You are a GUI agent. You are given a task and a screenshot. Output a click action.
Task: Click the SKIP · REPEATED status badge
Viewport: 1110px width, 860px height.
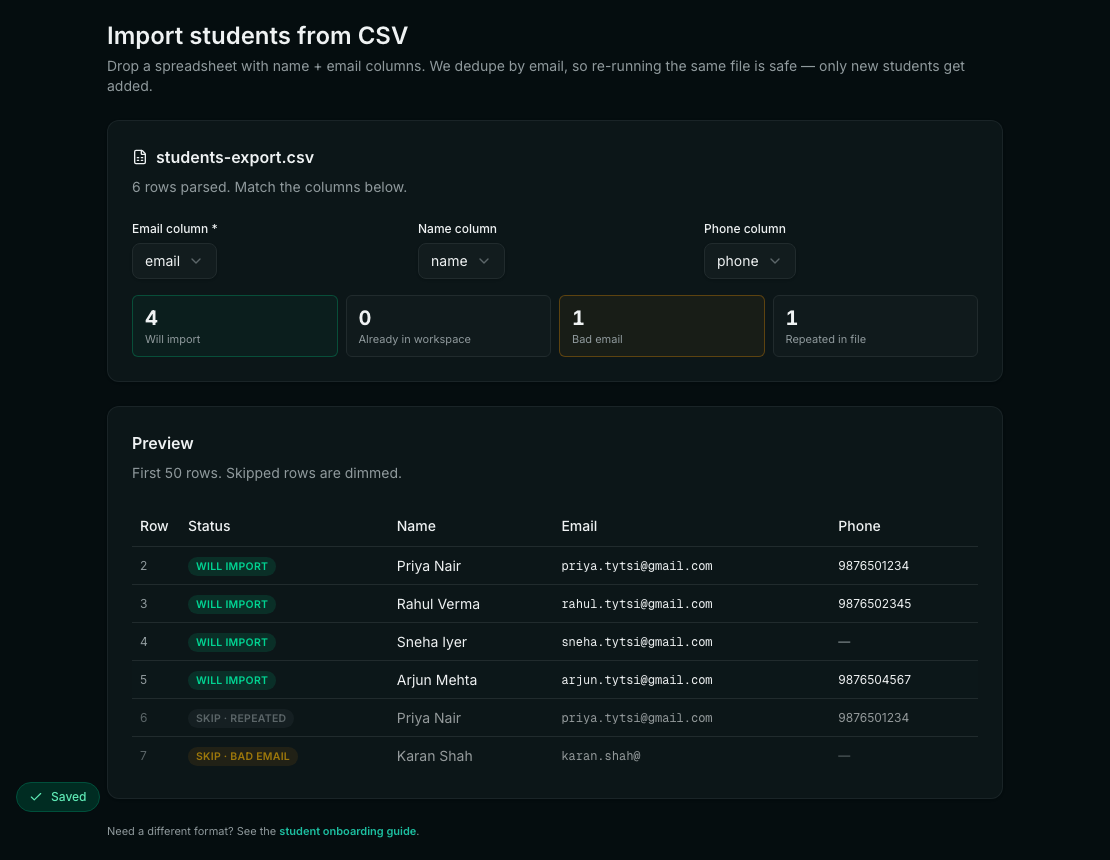pos(241,718)
